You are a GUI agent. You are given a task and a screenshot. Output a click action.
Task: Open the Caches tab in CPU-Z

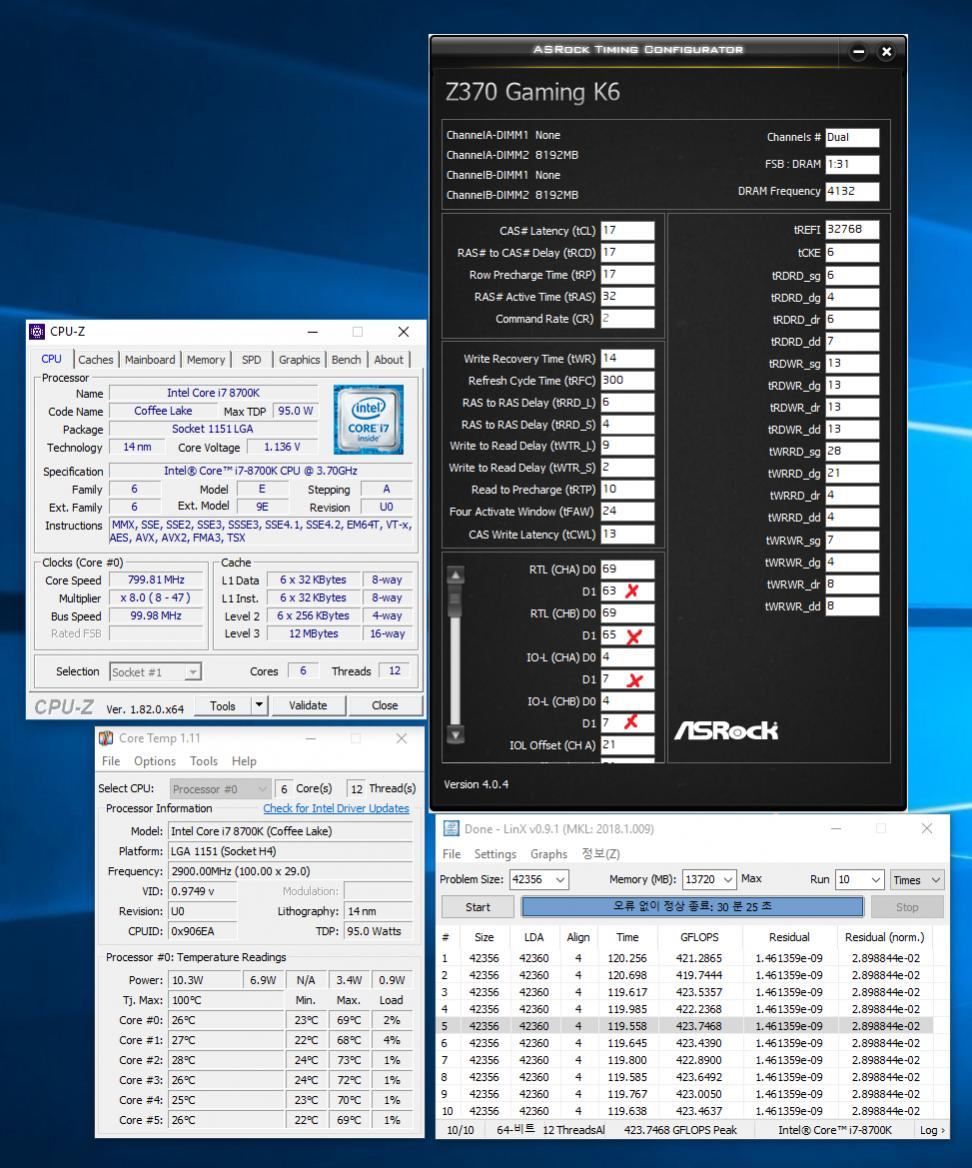tap(96, 360)
